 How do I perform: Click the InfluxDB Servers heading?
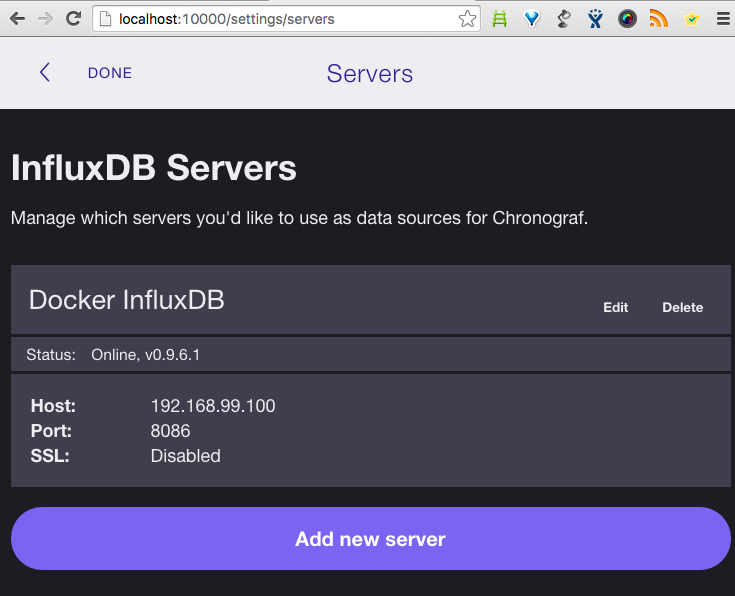pos(154,168)
